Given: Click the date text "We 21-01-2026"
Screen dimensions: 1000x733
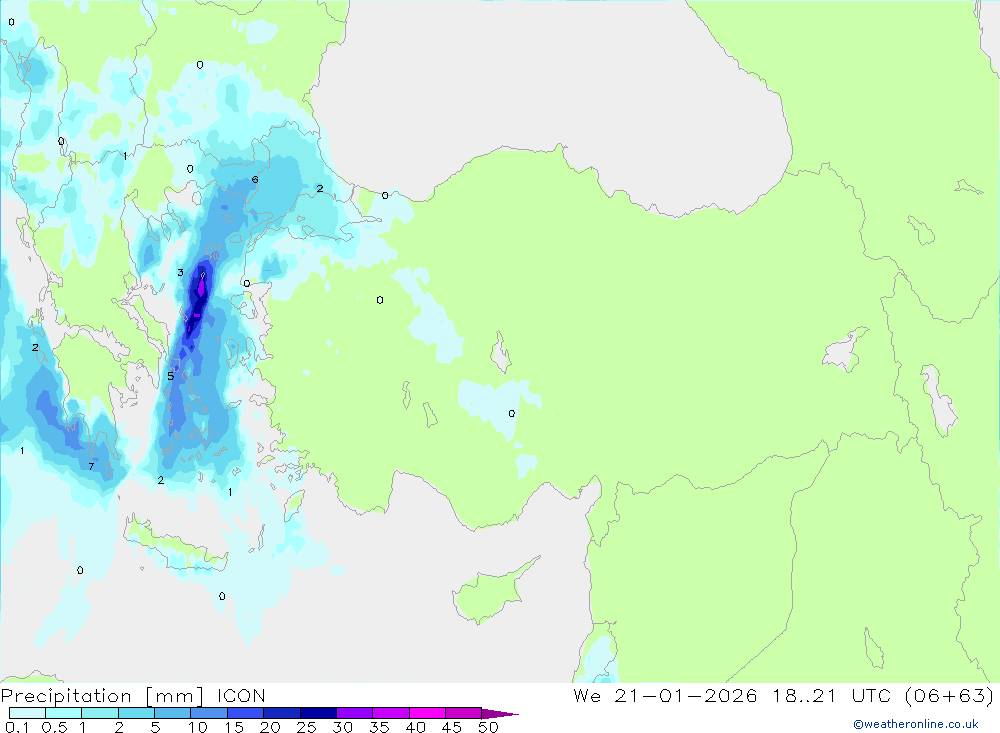Looking at the screenshot, I should [665, 695].
